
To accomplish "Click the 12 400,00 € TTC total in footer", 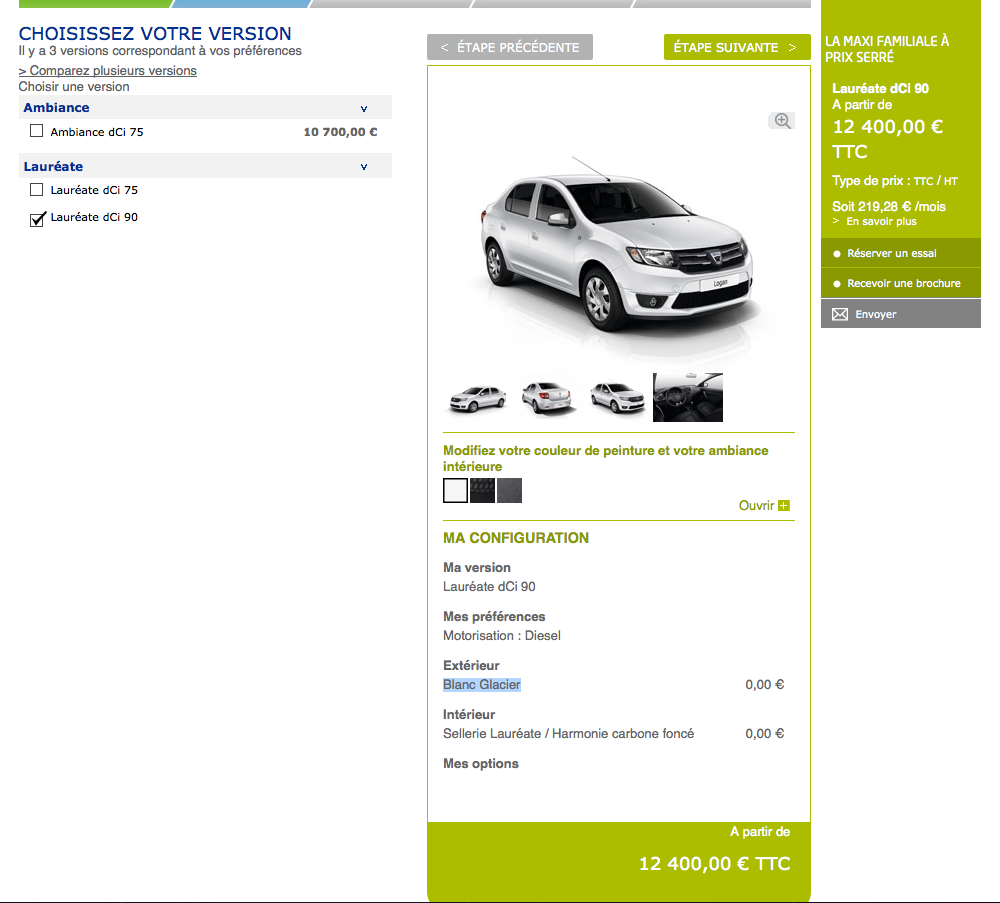I will click(x=714, y=864).
